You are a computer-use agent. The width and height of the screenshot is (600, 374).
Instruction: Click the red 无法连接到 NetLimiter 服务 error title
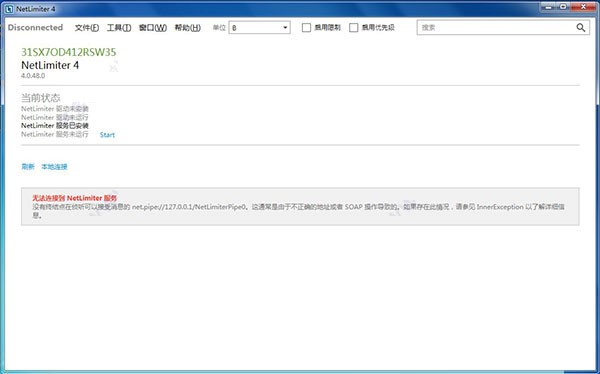(x=74, y=198)
